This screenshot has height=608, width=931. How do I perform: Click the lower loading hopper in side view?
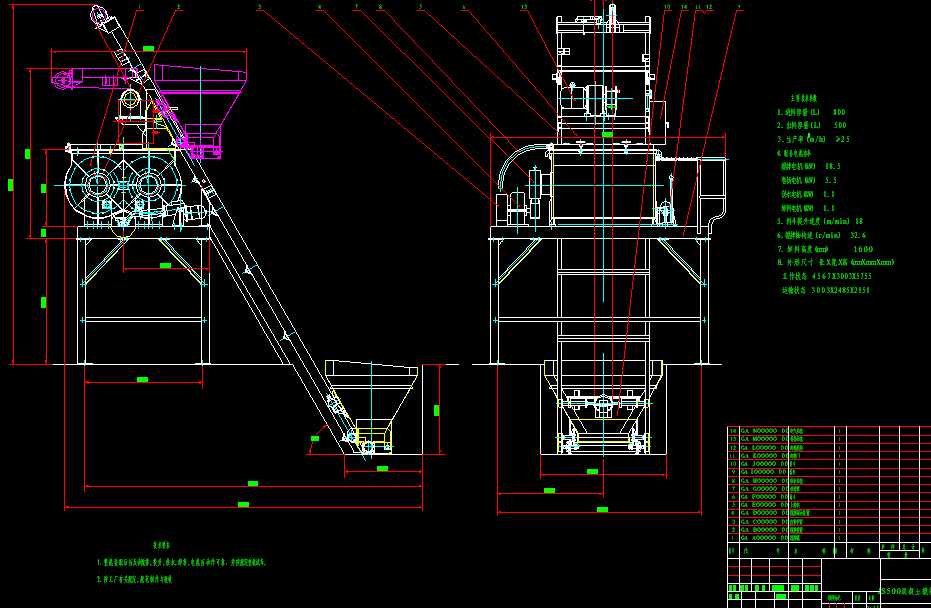pyautogui.click(x=372, y=407)
